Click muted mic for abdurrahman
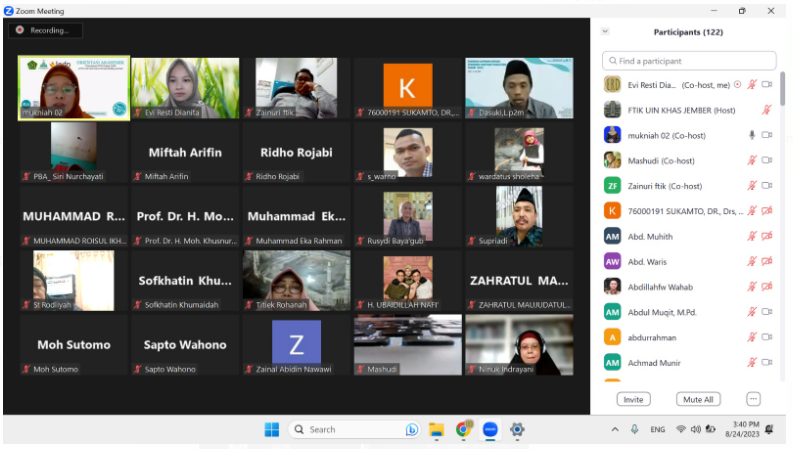The image size is (793, 449). coord(752,337)
